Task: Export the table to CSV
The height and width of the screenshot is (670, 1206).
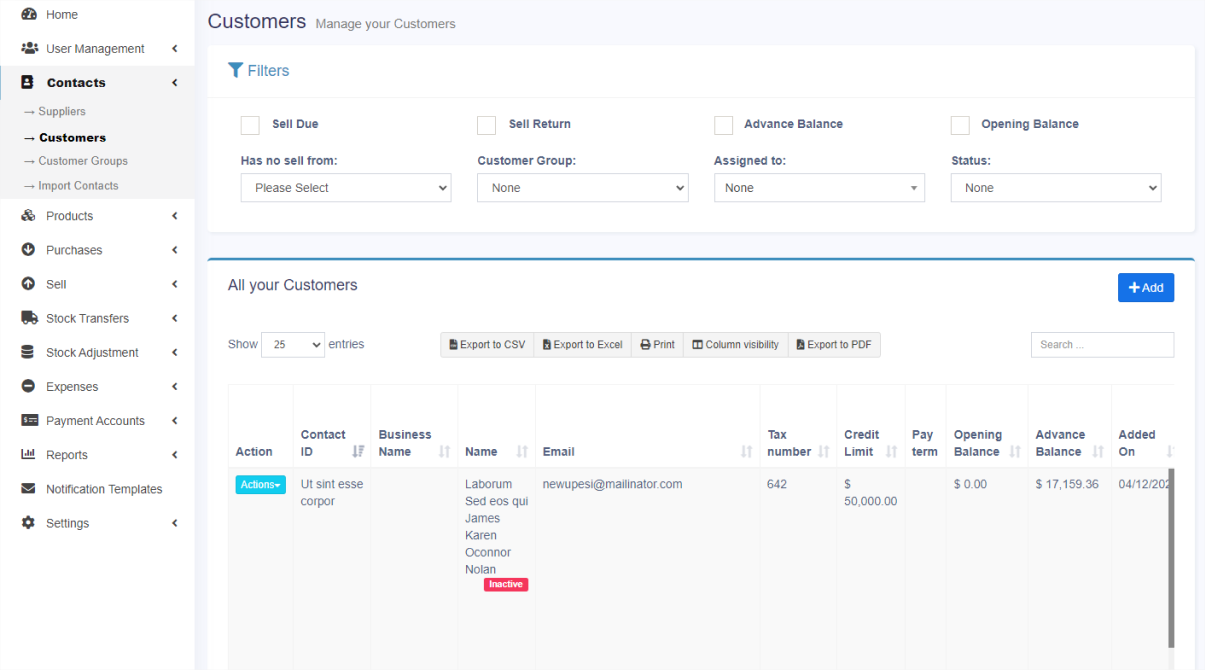Action: click(x=487, y=345)
